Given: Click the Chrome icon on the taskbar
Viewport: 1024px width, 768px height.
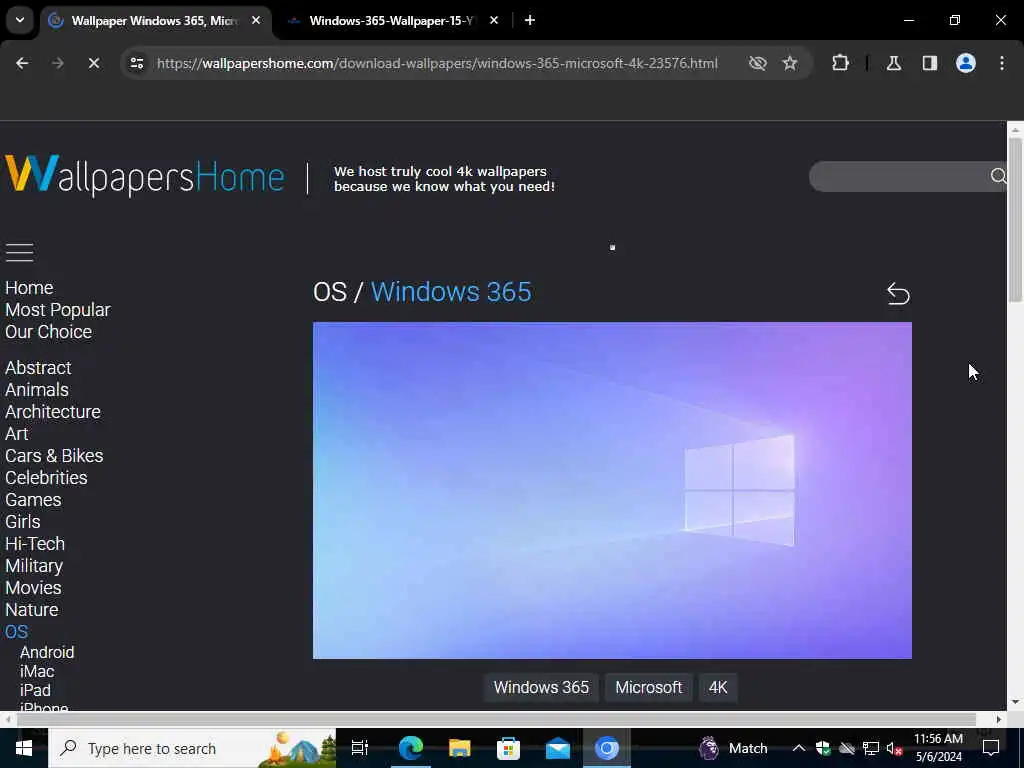Looking at the screenshot, I should [x=607, y=748].
